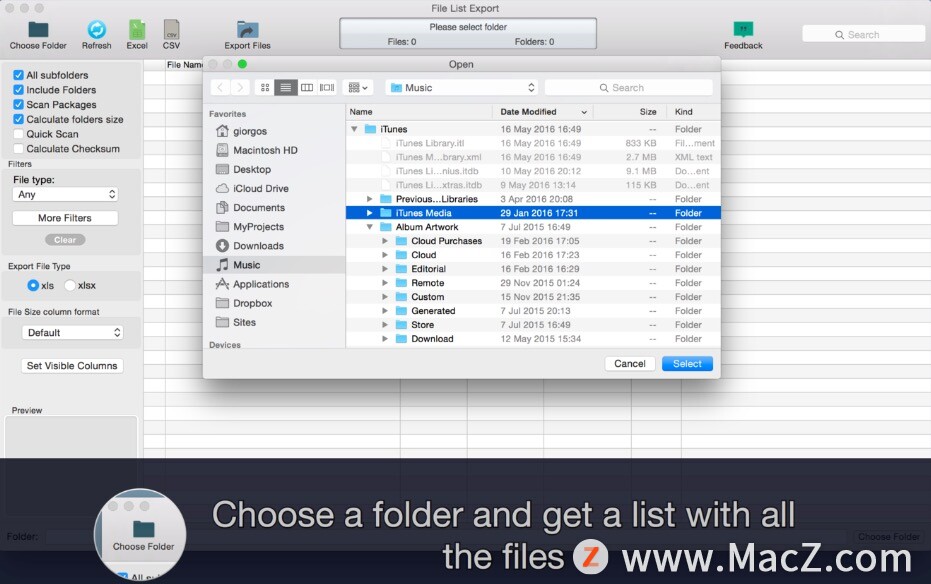This screenshot has height=584, width=931.
Task: Collapse the Album Artwork folder
Action: point(369,227)
